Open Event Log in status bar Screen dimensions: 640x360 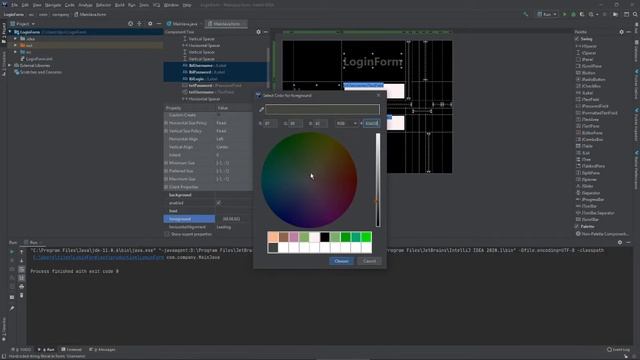click(x=619, y=350)
